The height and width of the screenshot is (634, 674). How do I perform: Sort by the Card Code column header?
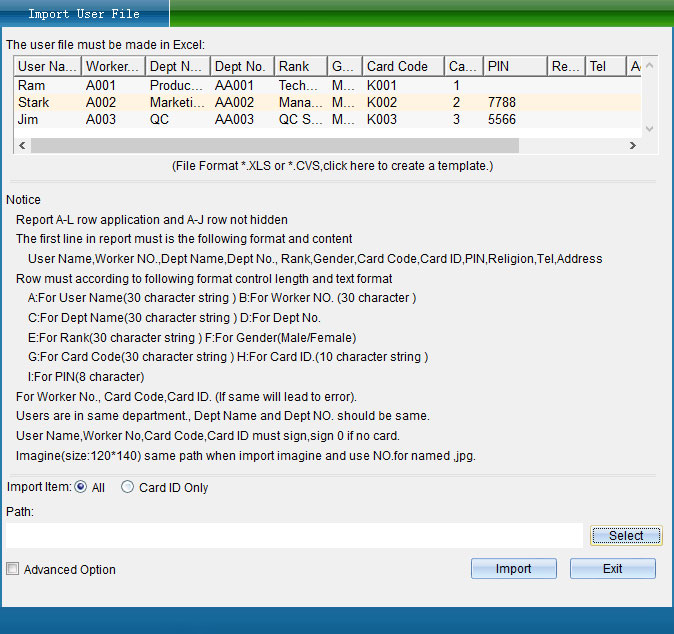click(x=401, y=67)
